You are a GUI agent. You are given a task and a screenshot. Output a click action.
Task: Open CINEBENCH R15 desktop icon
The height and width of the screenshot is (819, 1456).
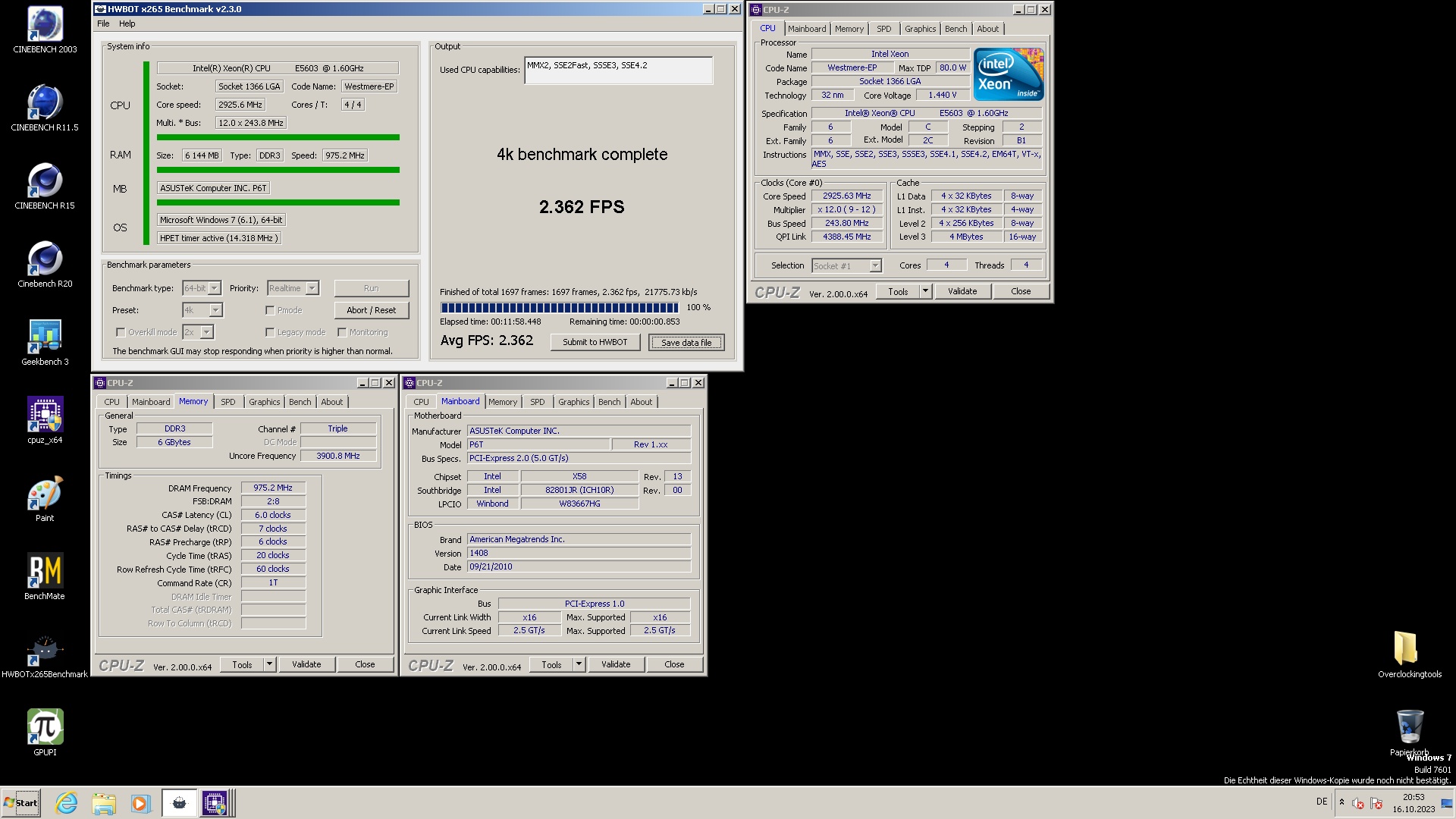pyautogui.click(x=45, y=187)
